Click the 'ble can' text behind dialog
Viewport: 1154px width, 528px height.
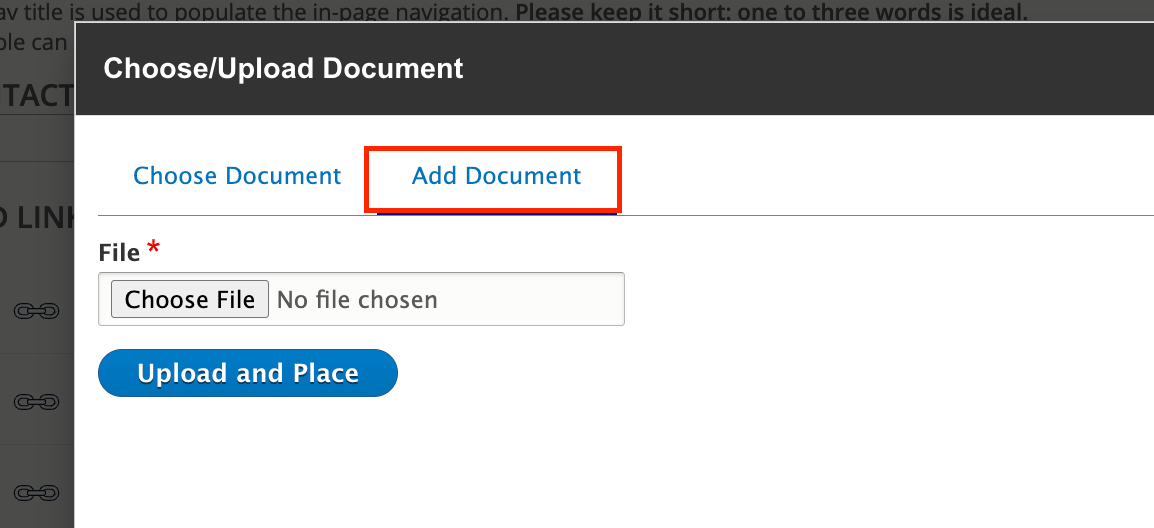(x=34, y=42)
